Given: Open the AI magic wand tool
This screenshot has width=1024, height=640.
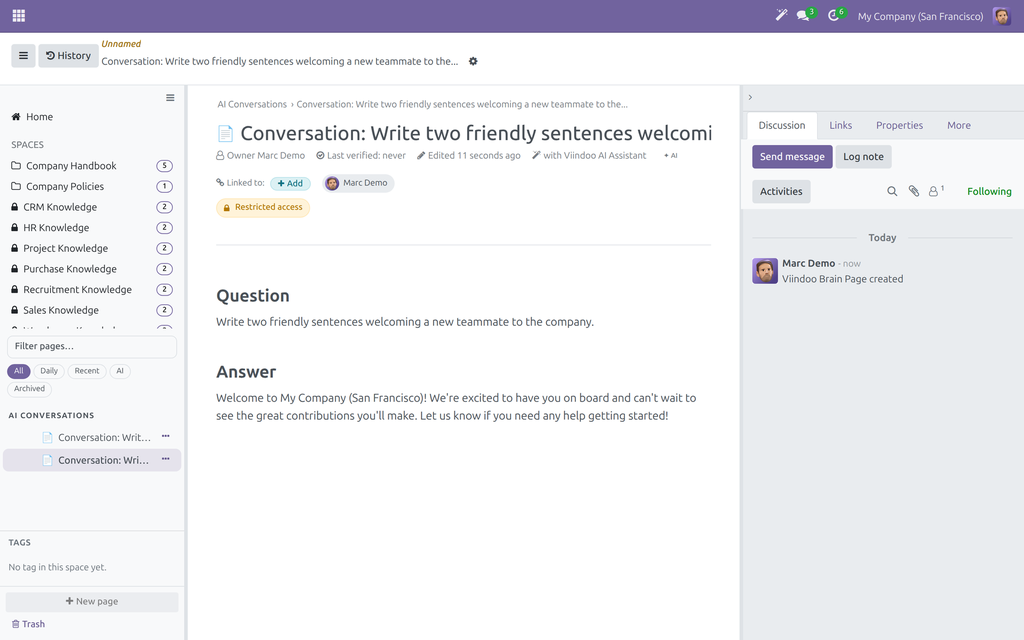Looking at the screenshot, I should coord(781,16).
